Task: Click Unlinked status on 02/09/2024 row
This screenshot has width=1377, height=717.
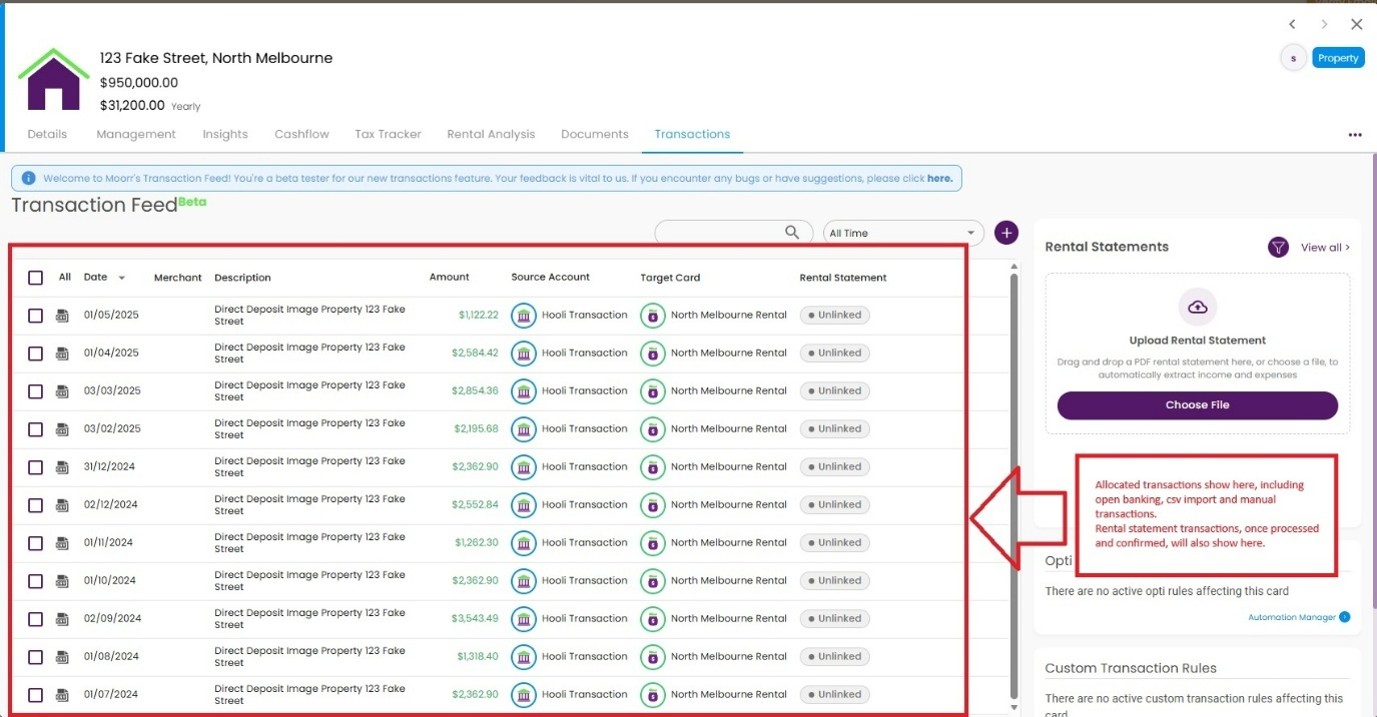Action: 835,619
